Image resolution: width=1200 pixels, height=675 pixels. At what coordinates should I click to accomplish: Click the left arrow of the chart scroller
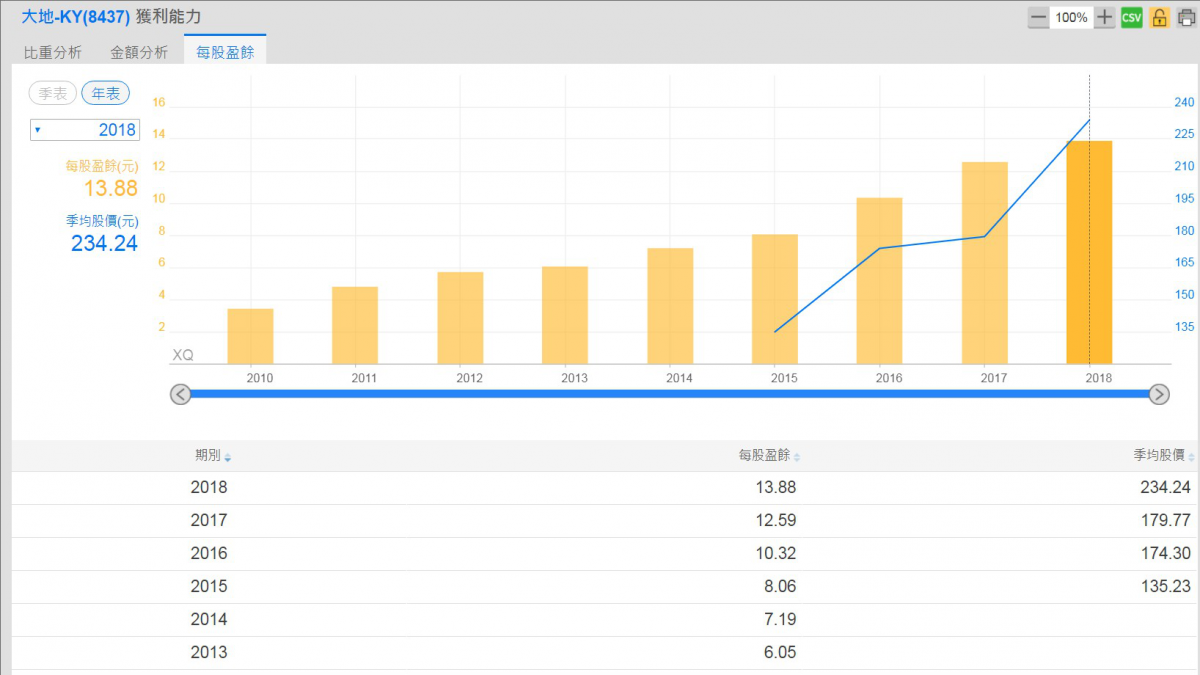(x=181, y=394)
